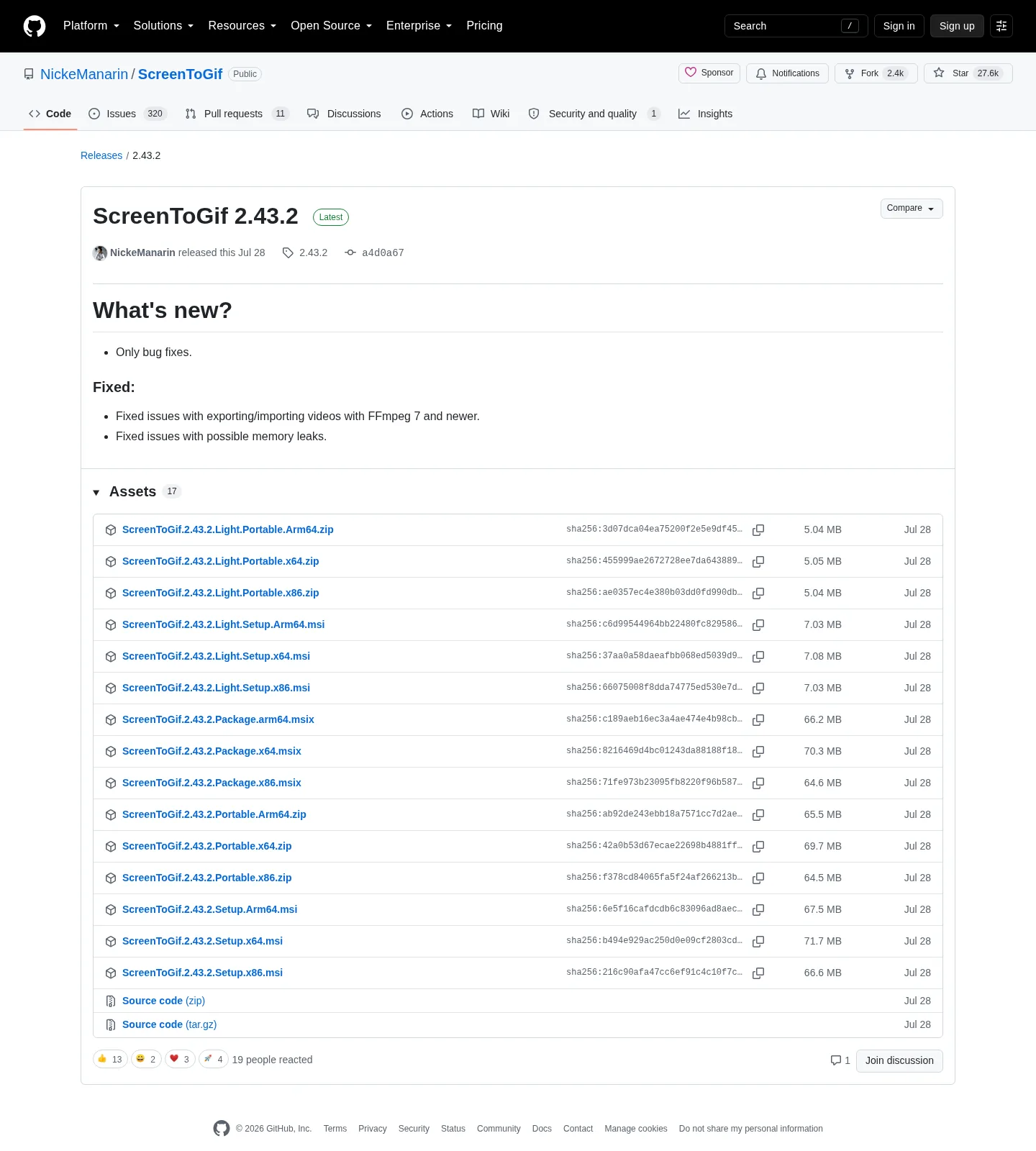
Task: Open the footer Manage cookies link
Action: (636, 1129)
